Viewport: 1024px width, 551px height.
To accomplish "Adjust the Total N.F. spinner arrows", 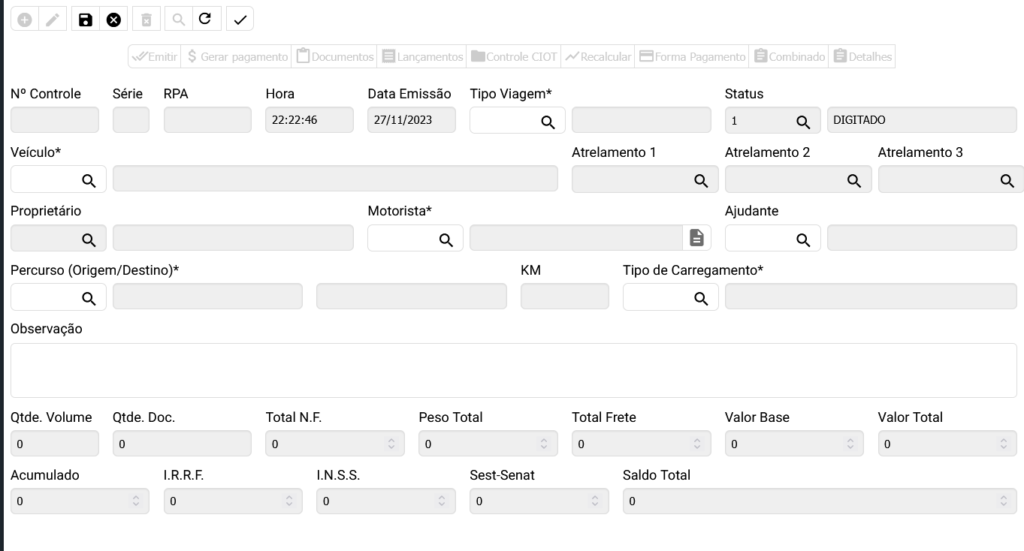I will pos(390,444).
